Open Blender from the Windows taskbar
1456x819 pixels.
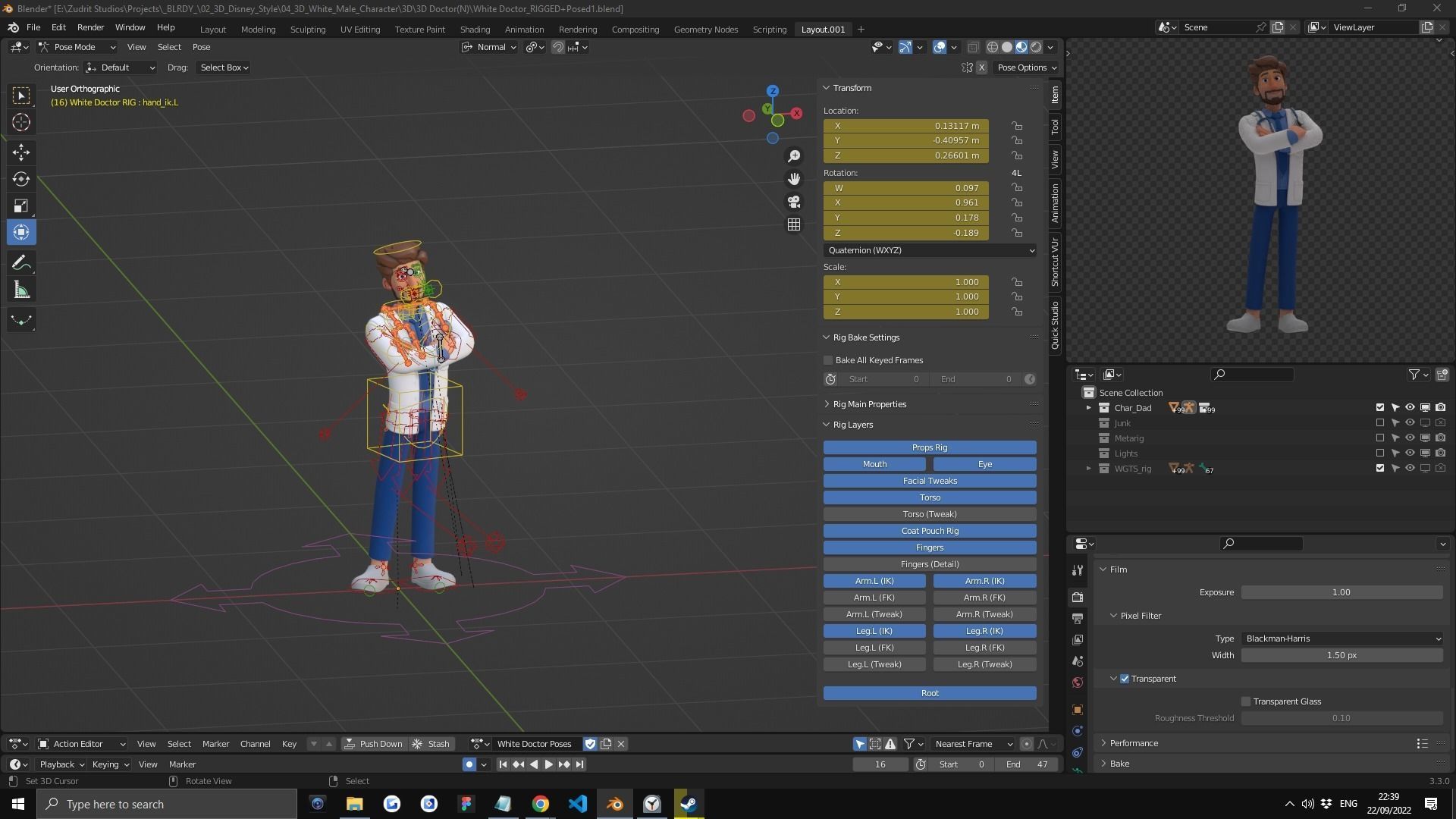pos(615,804)
